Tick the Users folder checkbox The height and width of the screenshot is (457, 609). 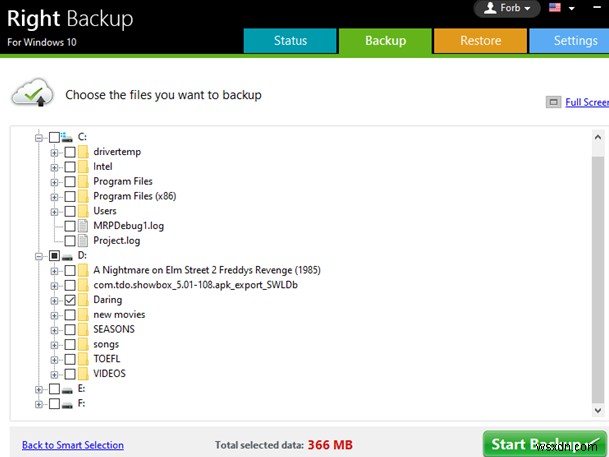click(70, 211)
